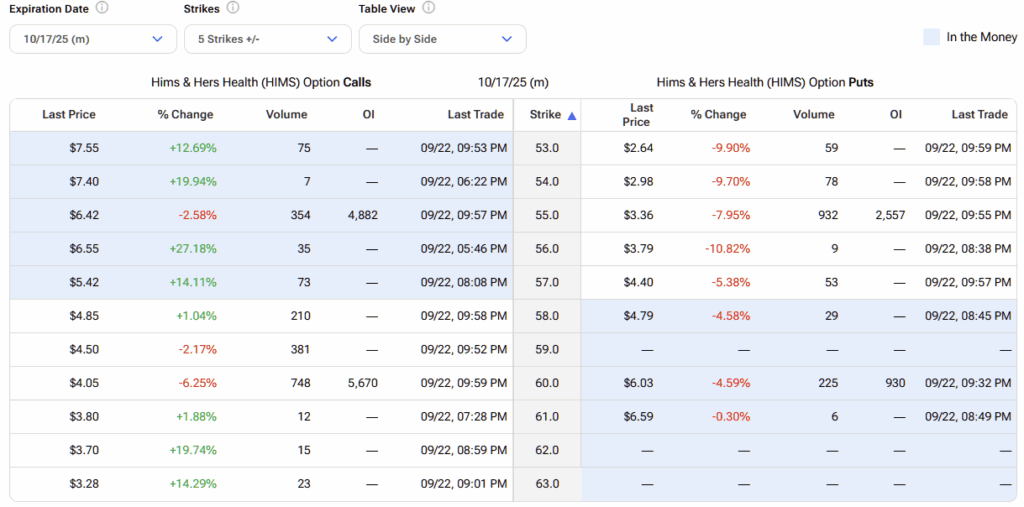Viewport: 1024px width, 507px height.
Task: Open the Side by Side table view dropdown
Action: pyautogui.click(x=443, y=39)
